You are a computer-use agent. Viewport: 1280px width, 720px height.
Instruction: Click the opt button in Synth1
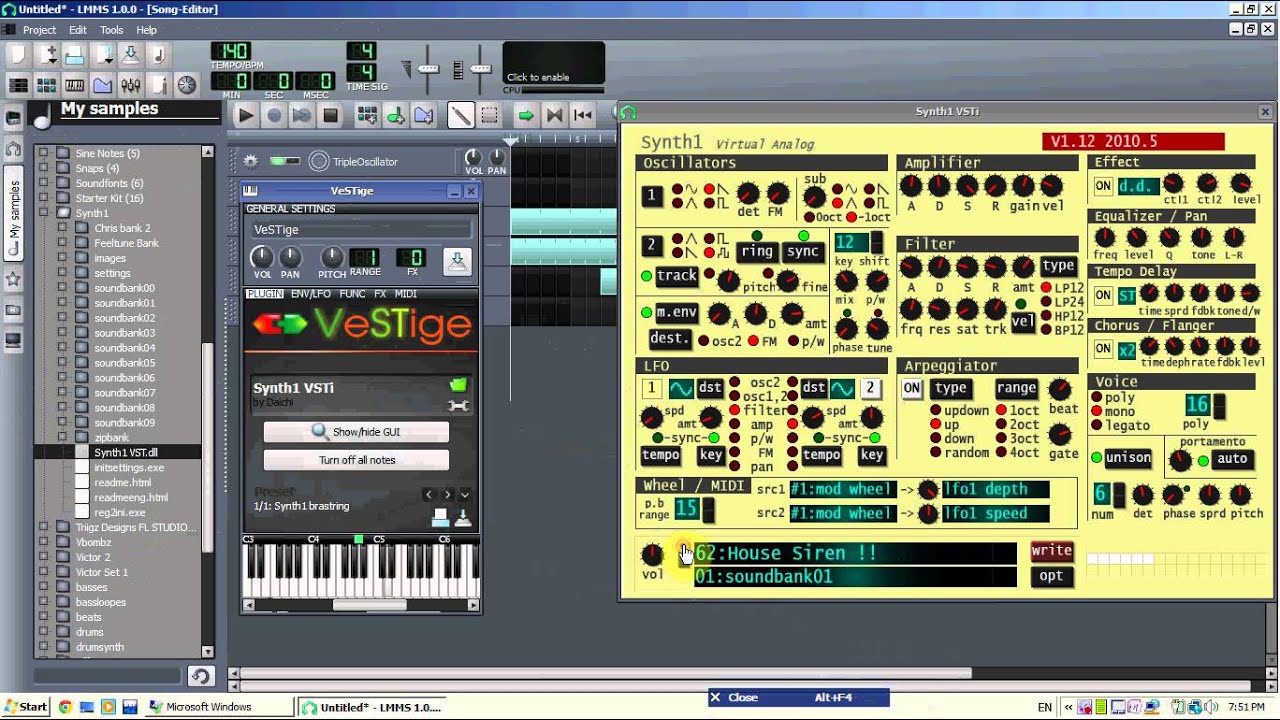[x=1051, y=576]
